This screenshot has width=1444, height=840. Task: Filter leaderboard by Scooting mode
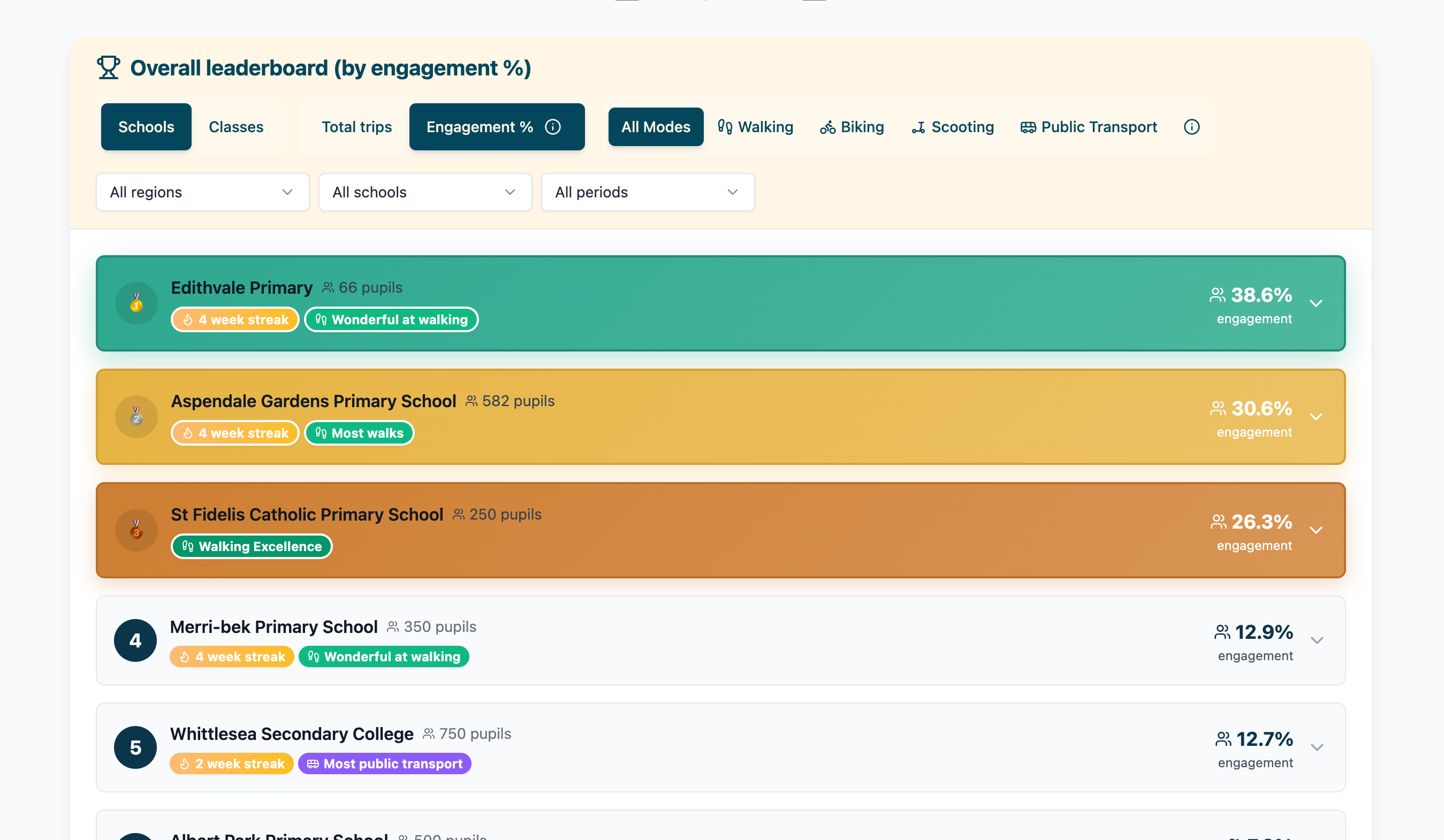pyautogui.click(x=953, y=127)
